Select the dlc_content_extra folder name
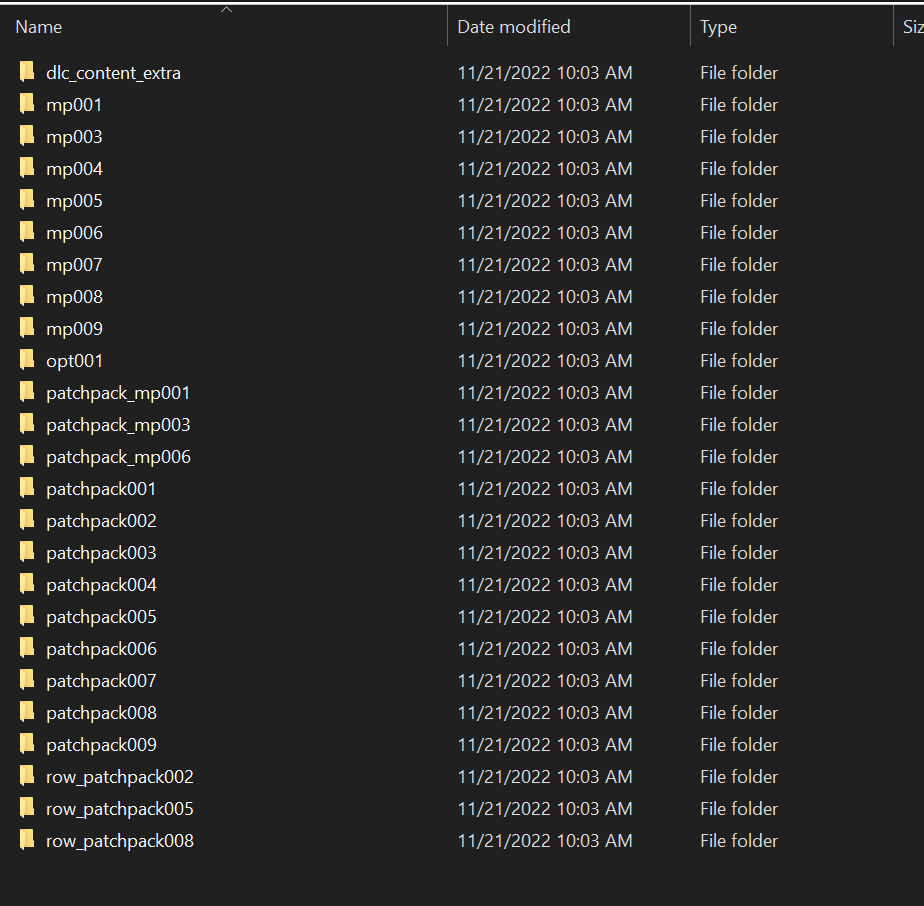 tap(114, 73)
